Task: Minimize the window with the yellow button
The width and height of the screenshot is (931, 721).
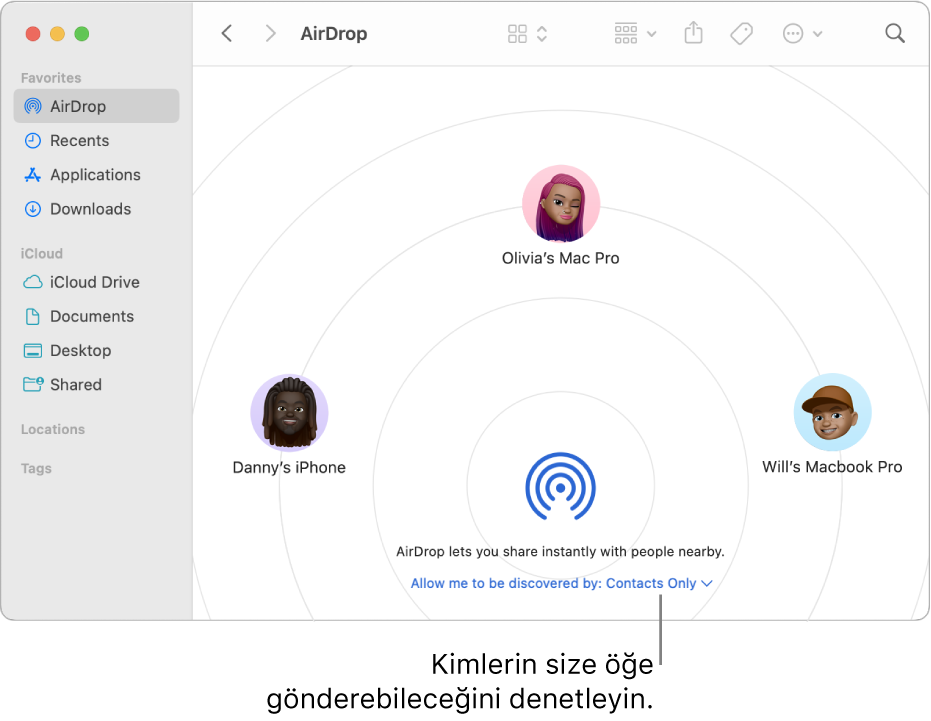Action: (x=58, y=34)
